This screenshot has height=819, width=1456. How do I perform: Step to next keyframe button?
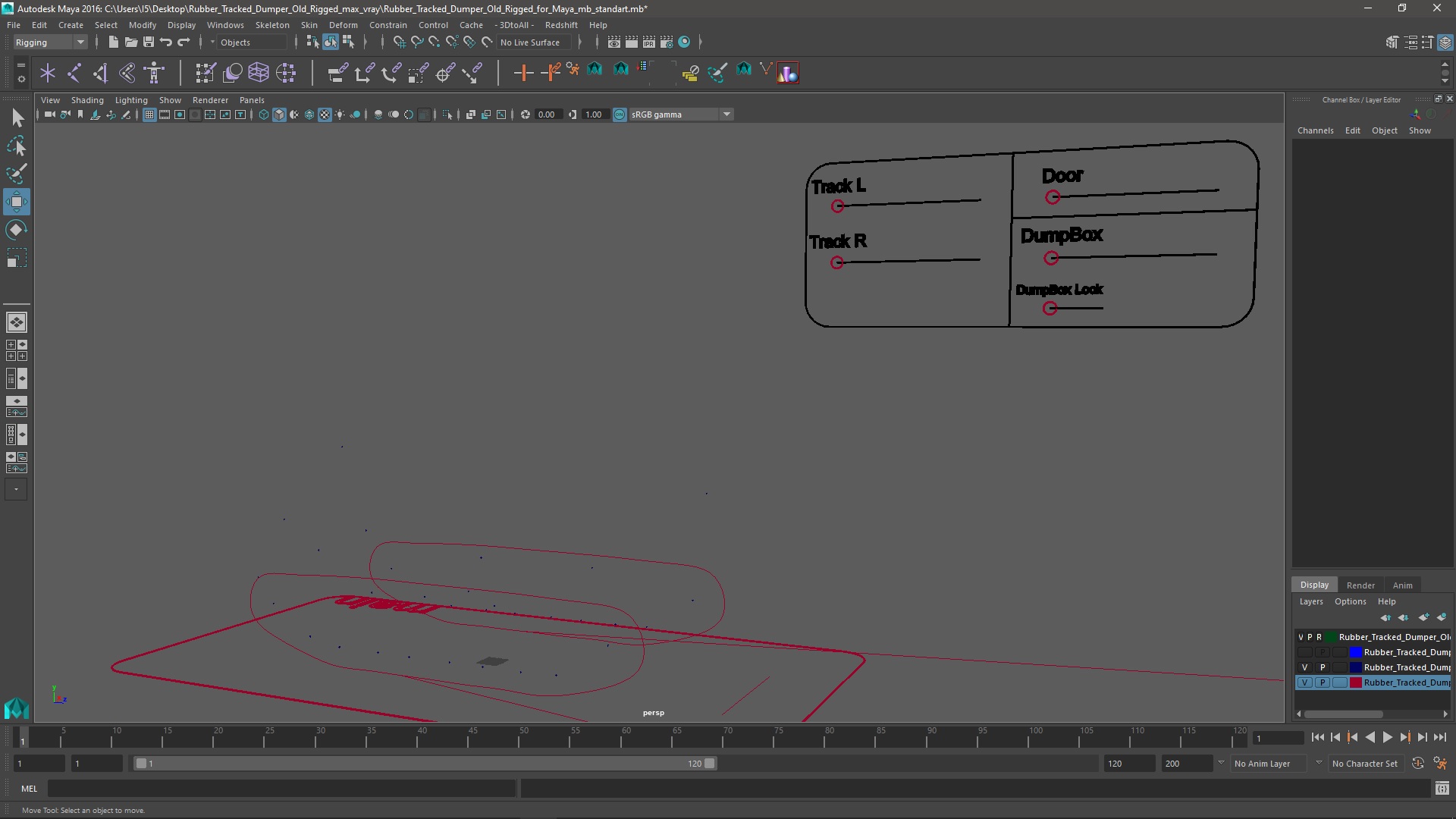1404,737
